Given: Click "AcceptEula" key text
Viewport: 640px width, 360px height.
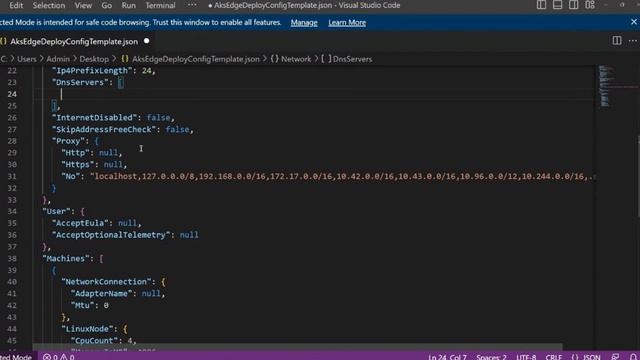Looking at the screenshot, I should (x=80, y=223).
